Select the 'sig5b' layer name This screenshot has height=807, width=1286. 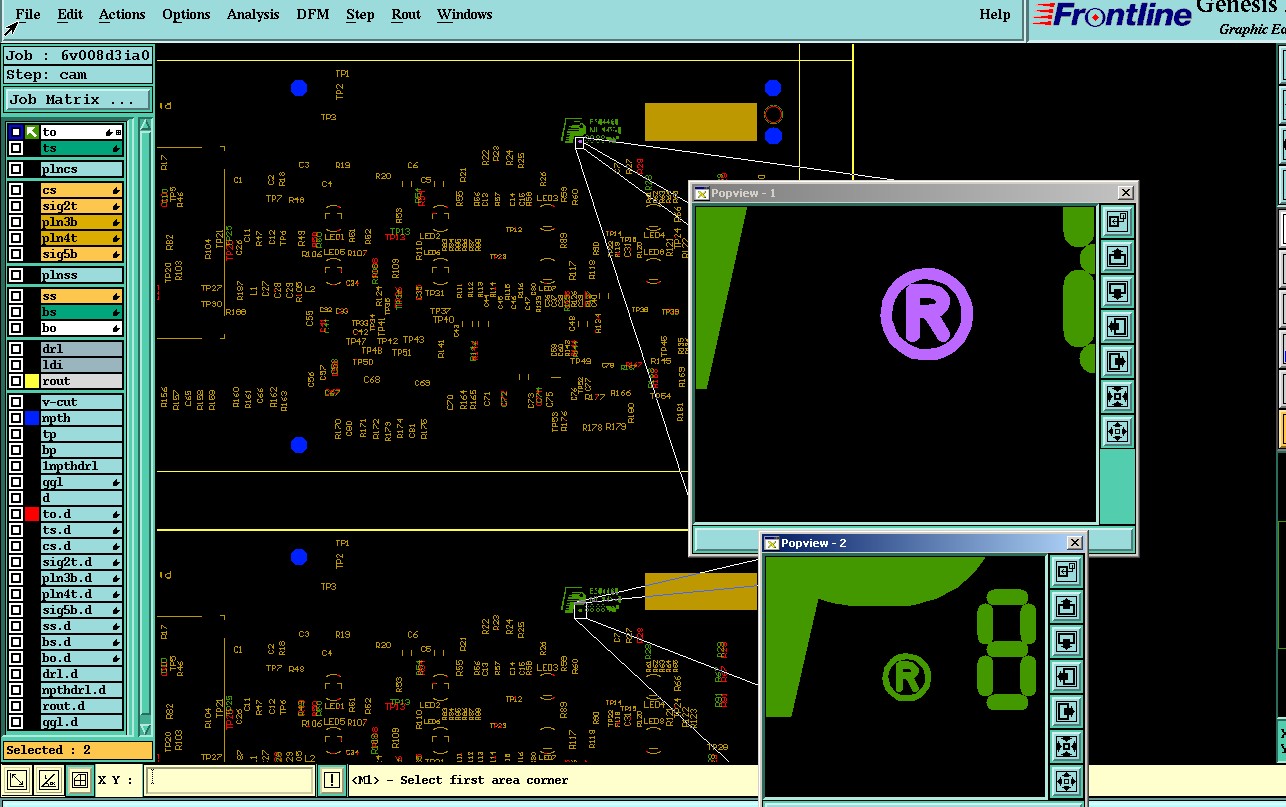click(x=81, y=254)
